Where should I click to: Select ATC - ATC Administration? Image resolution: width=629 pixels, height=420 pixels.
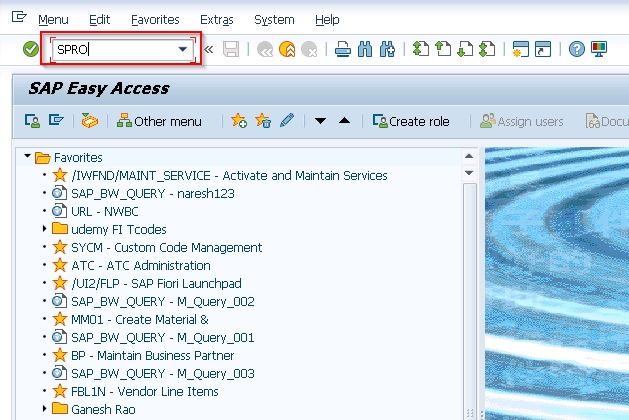tap(141, 266)
